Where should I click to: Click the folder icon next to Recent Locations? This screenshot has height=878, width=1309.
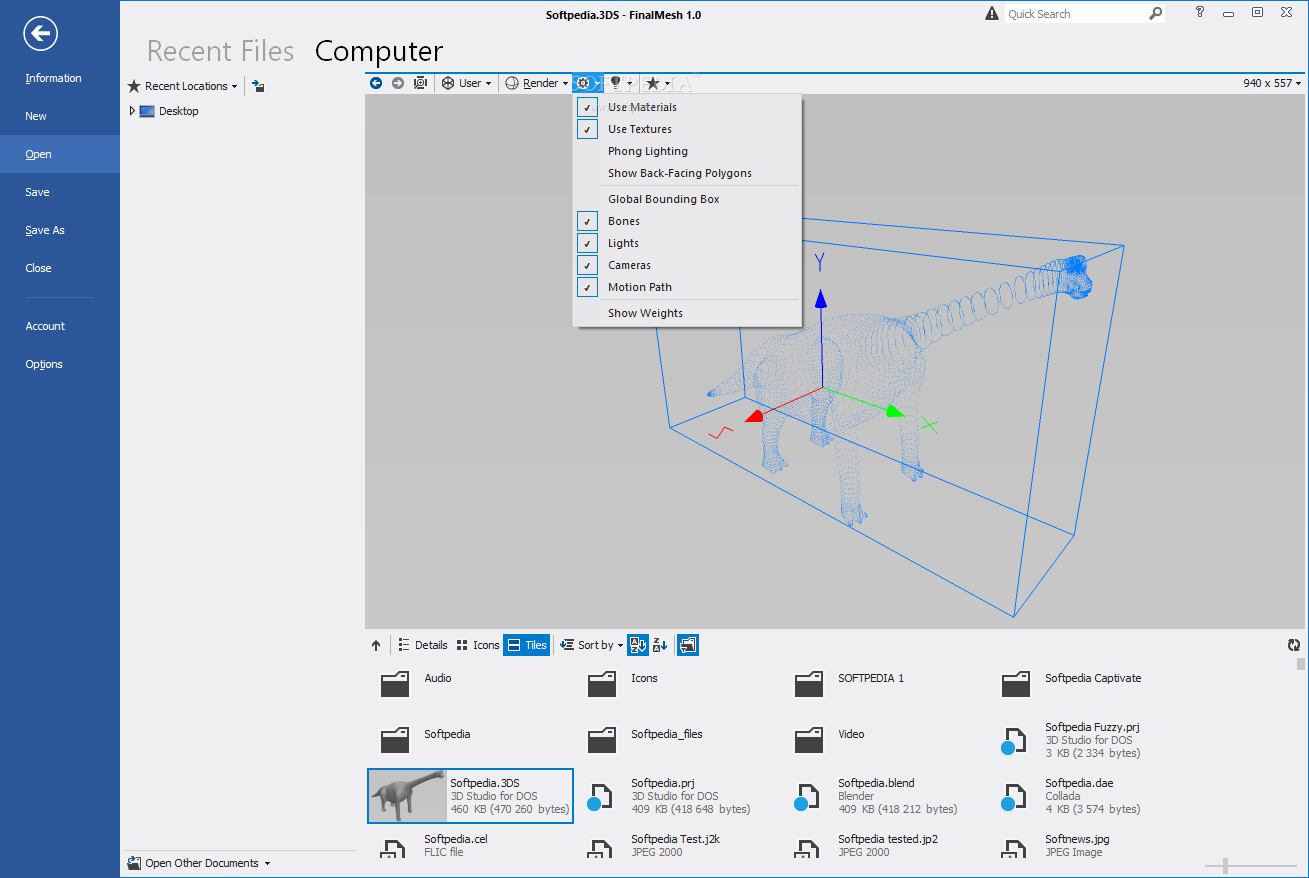[x=258, y=86]
